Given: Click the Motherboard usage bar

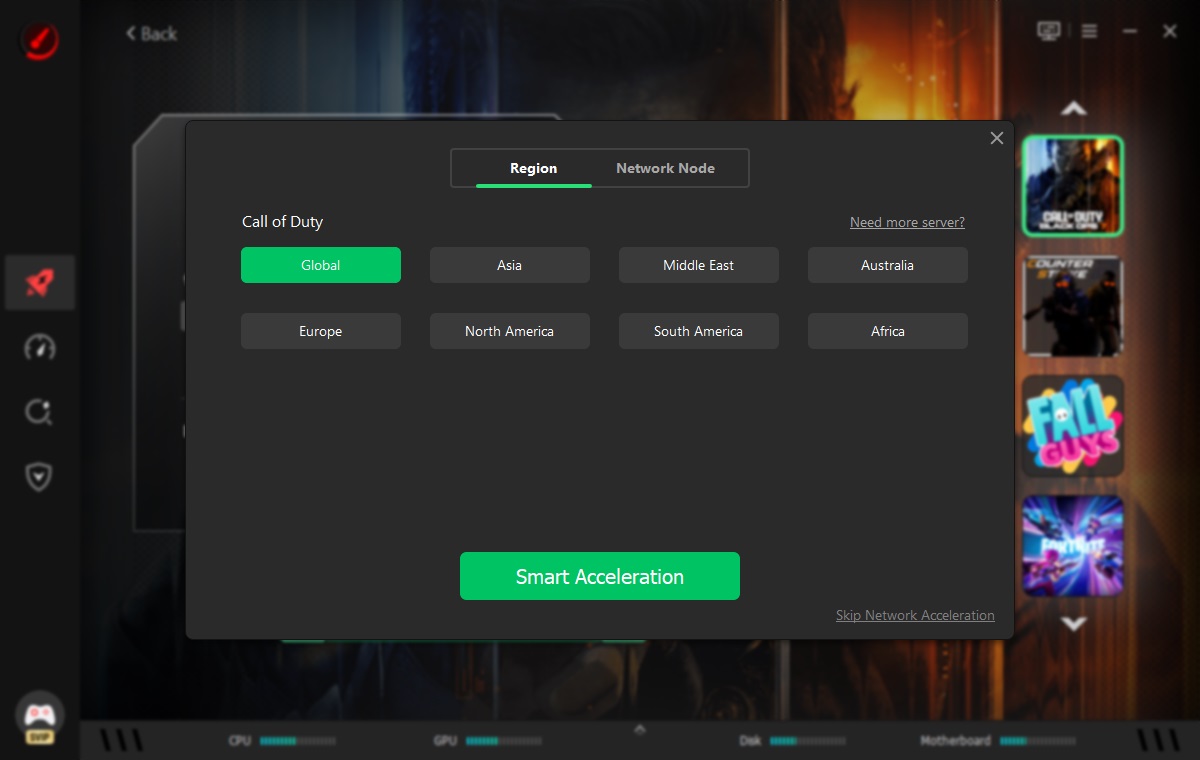Looking at the screenshot, I should click(1038, 741).
